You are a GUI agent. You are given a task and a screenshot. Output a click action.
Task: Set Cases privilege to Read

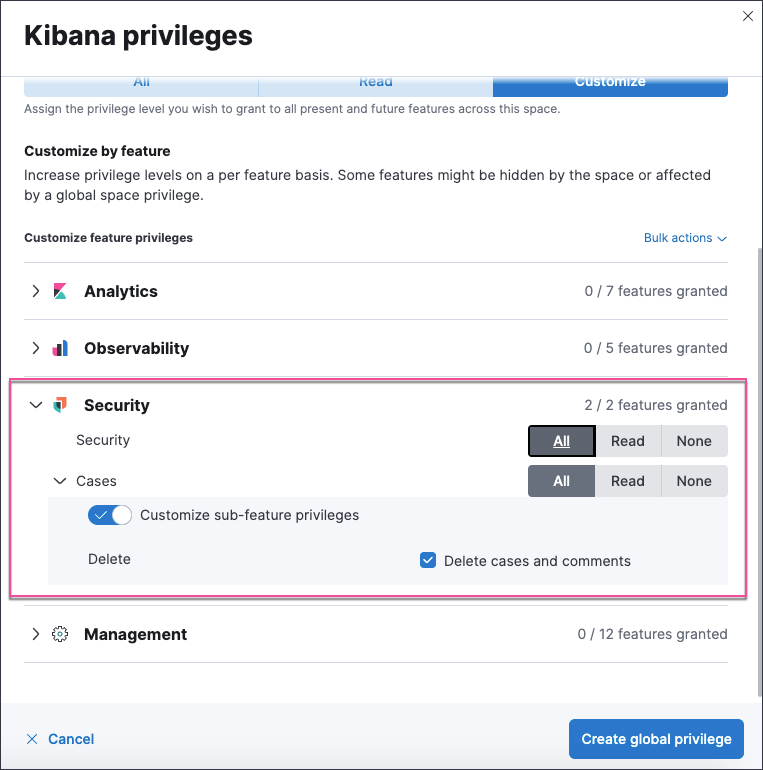click(x=628, y=481)
